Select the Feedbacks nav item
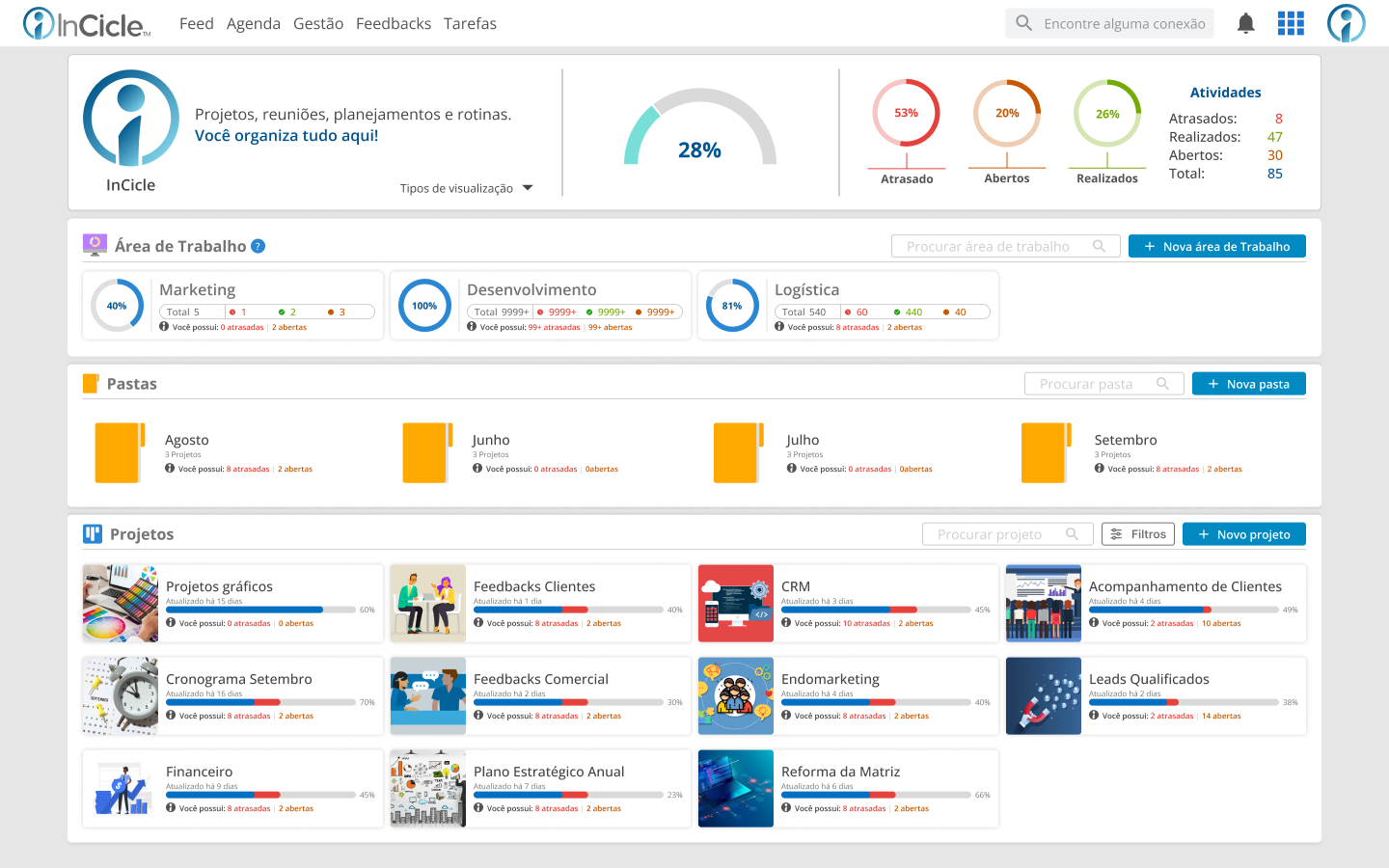Image resolution: width=1389 pixels, height=868 pixels. click(394, 23)
